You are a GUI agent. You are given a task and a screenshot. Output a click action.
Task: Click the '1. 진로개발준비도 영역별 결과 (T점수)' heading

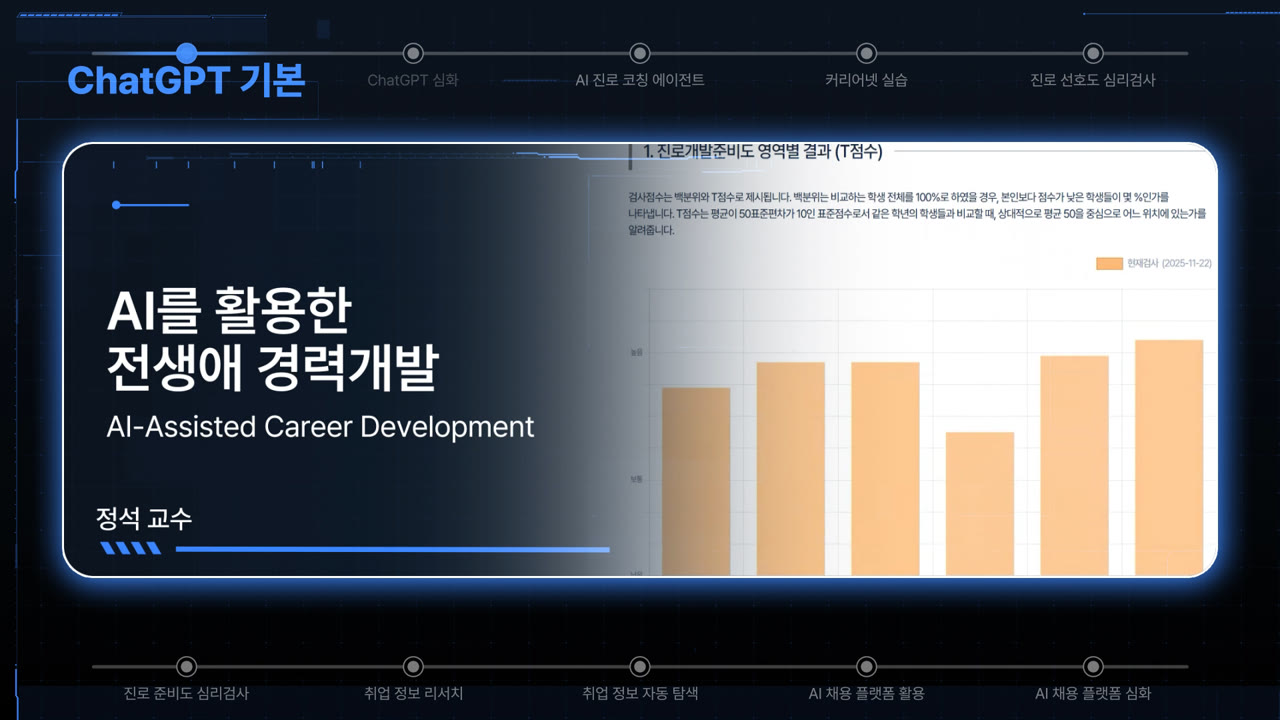tap(763, 152)
